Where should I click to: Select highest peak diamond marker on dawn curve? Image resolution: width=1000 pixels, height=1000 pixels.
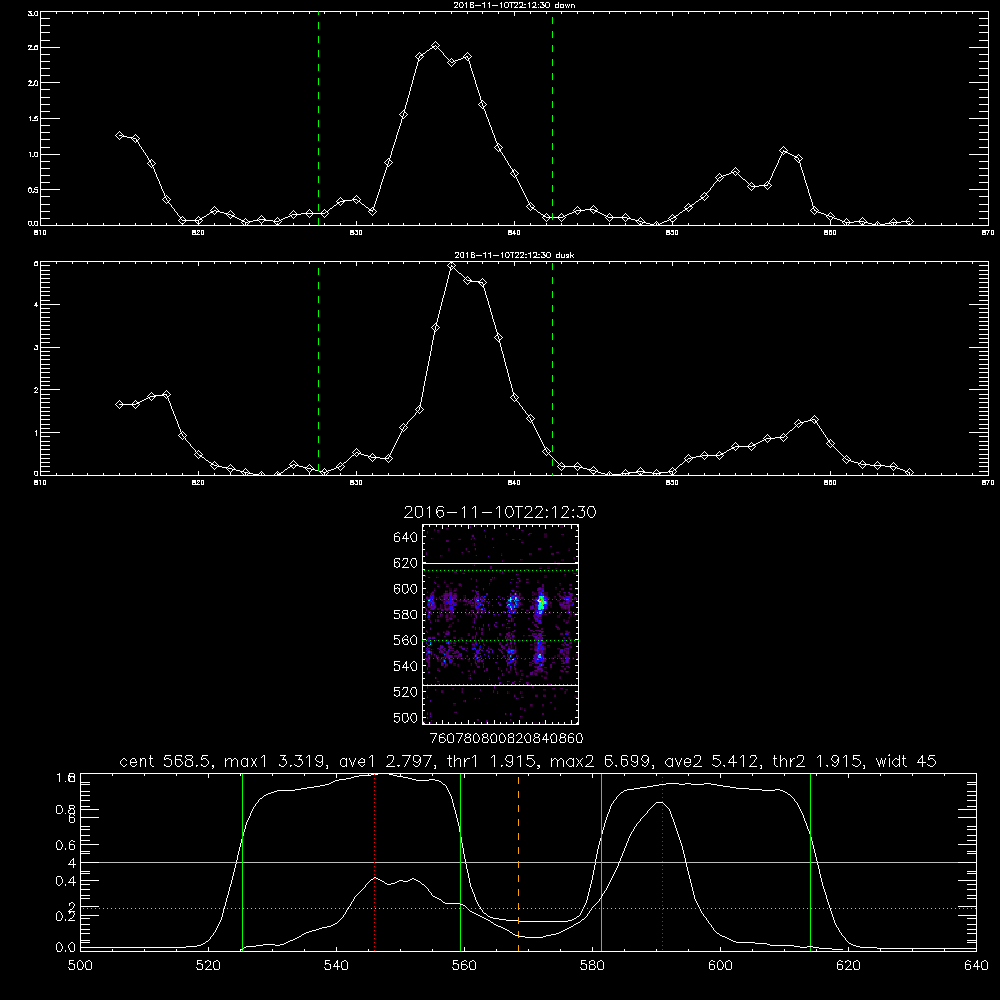click(x=436, y=45)
